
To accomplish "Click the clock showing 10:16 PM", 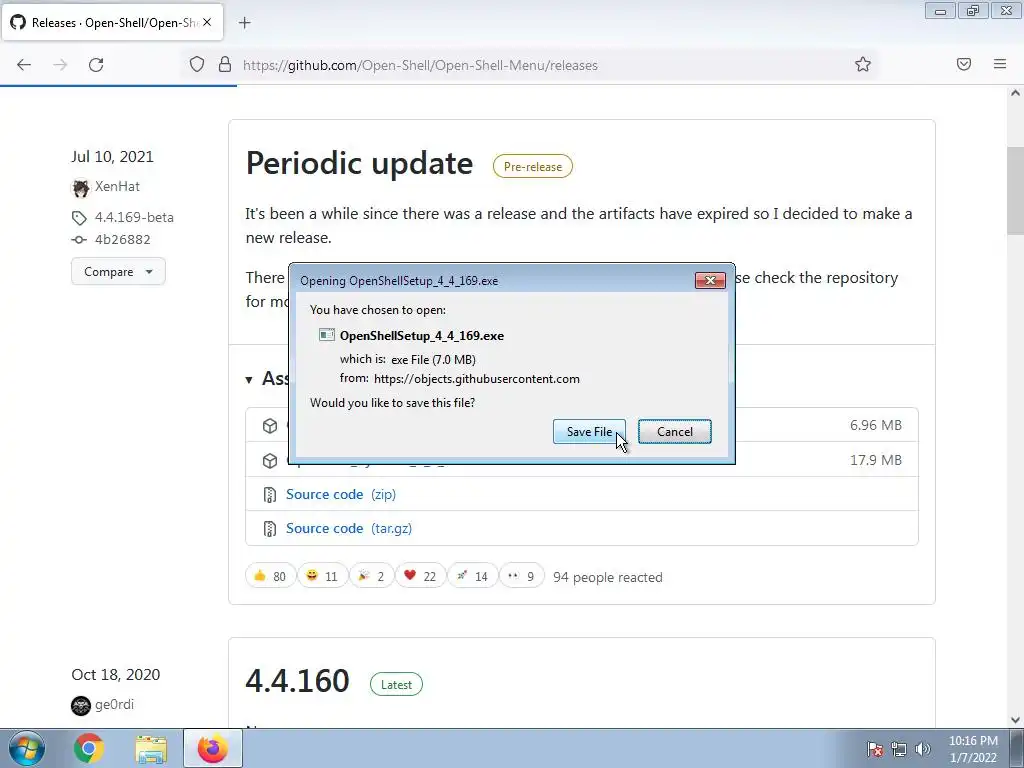I will (x=973, y=749).
